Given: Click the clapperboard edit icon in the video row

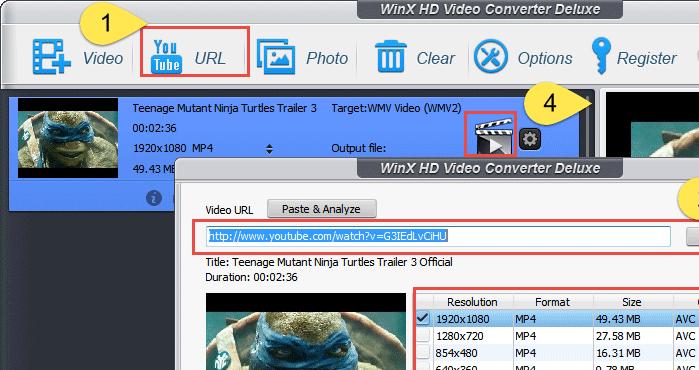Looking at the screenshot, I should coord(493,136).
